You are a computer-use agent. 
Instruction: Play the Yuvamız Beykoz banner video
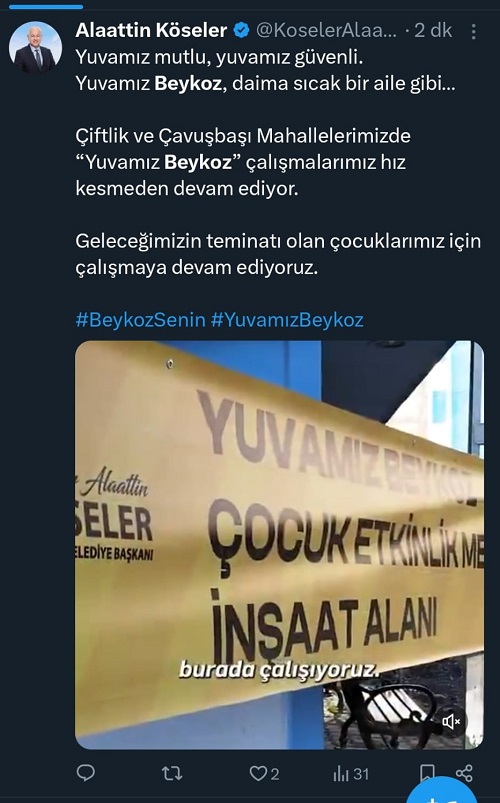point(279,545)
